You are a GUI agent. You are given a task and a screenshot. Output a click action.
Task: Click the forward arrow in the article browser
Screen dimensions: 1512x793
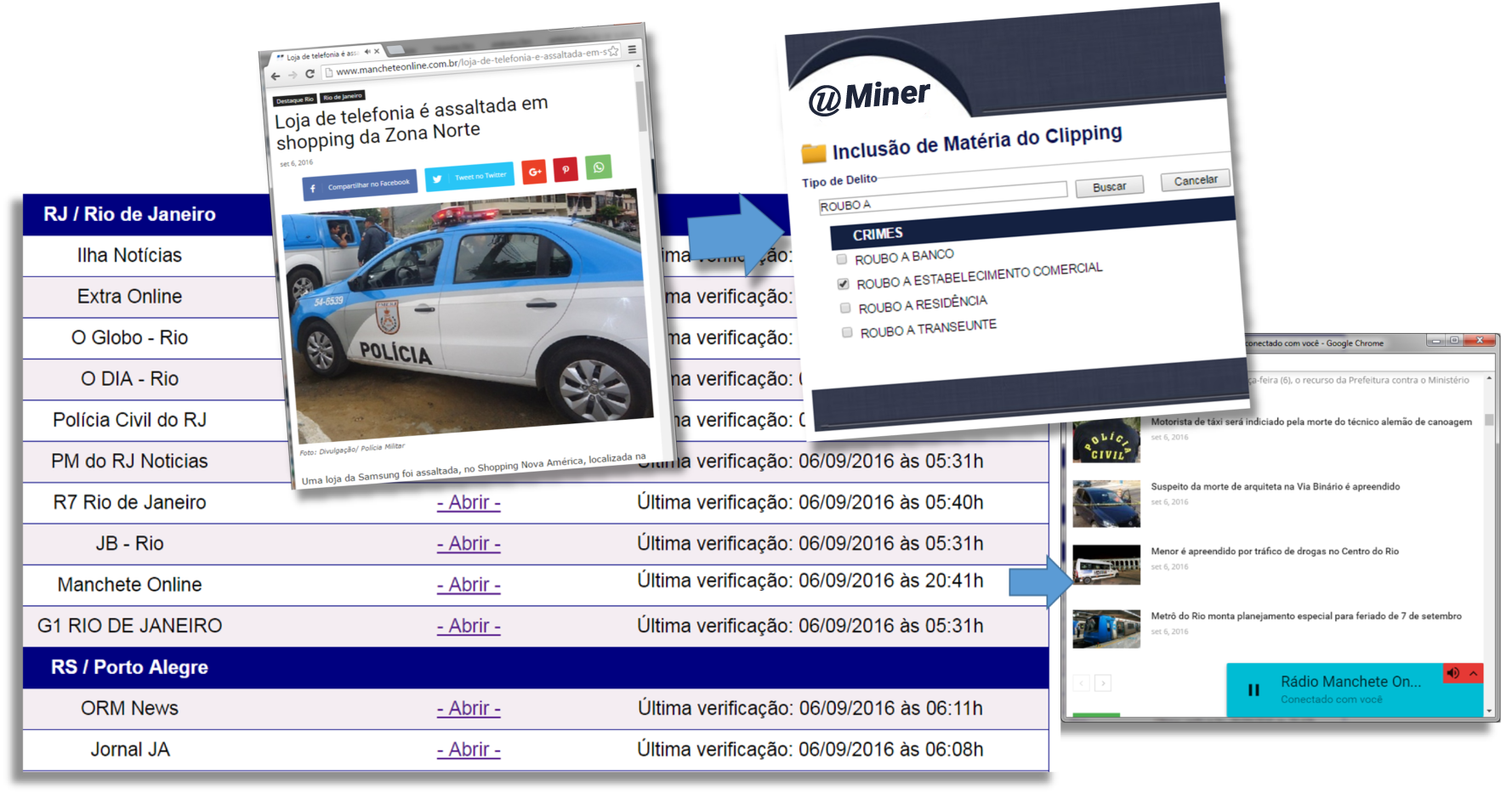tap(292, 75)
